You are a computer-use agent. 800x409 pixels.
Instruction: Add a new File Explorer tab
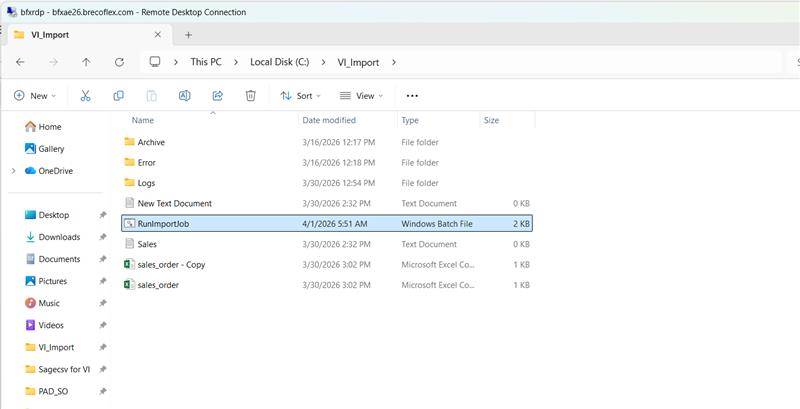[x=188, y=35]
